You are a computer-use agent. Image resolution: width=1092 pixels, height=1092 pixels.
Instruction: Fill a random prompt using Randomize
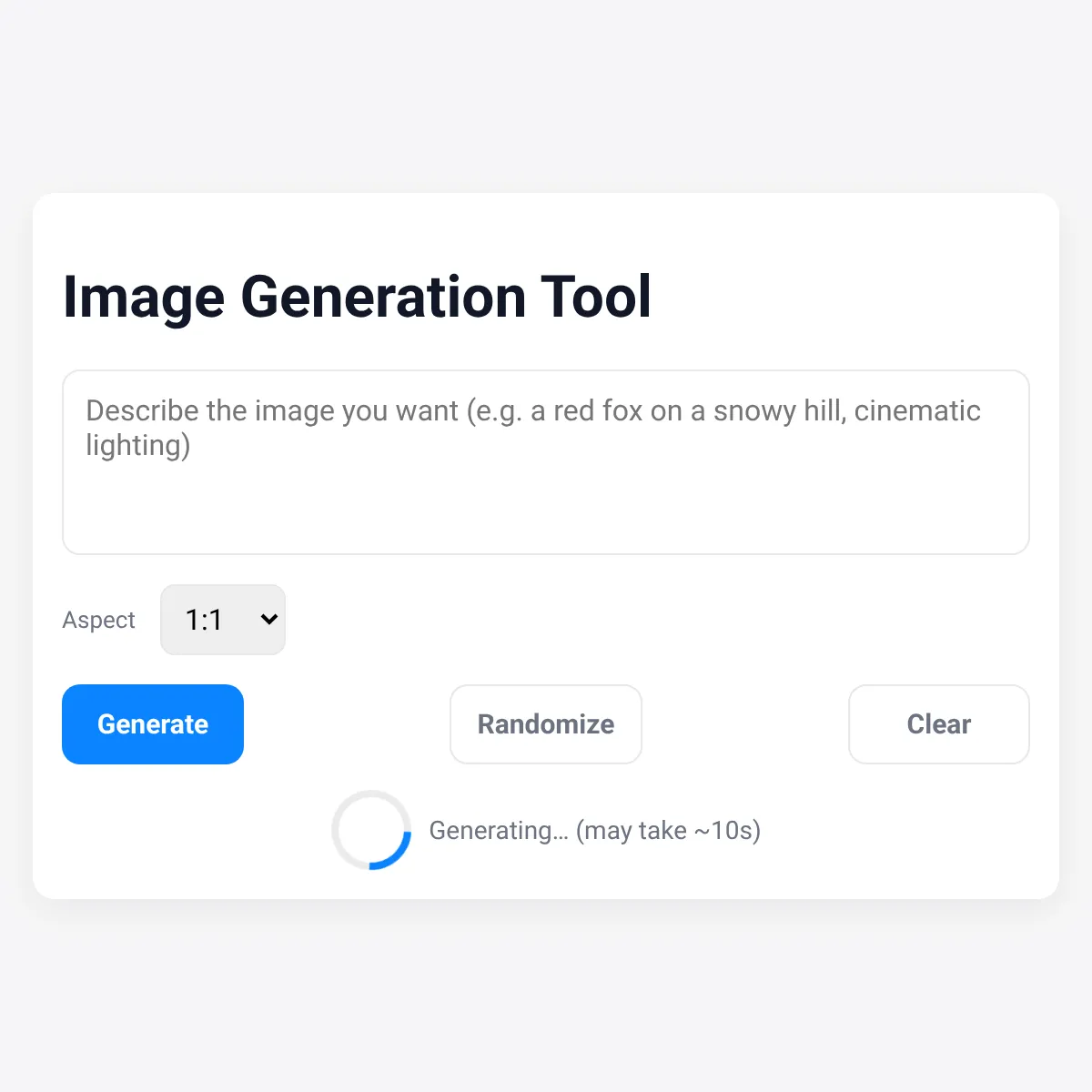tap(546, 724)
